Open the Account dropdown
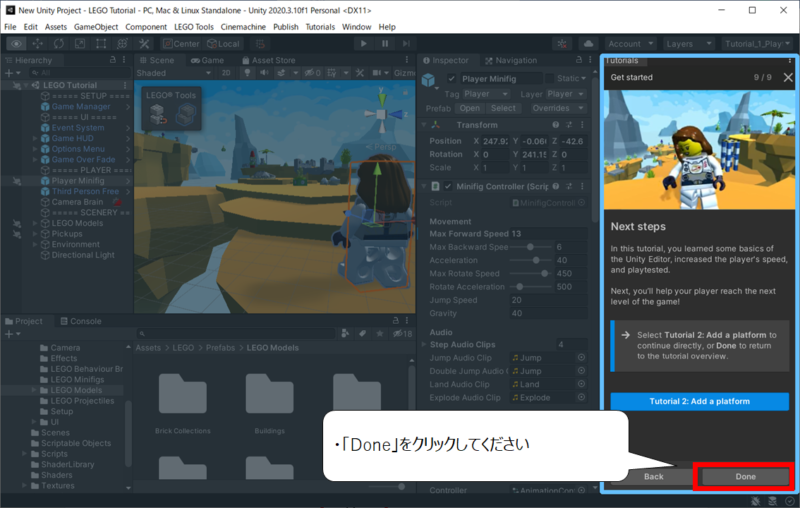Viewport: 800px width, 508px height. pos(630,44)
